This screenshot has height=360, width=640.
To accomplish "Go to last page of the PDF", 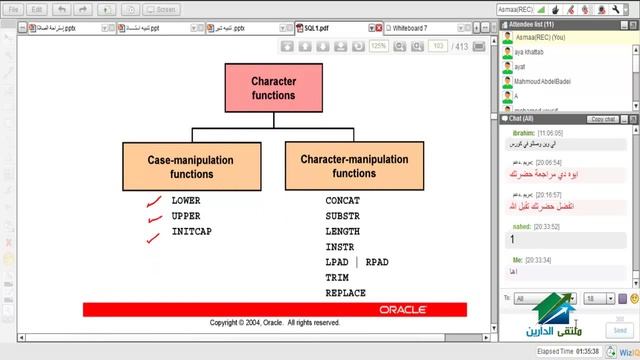I will tap(341, 46).
